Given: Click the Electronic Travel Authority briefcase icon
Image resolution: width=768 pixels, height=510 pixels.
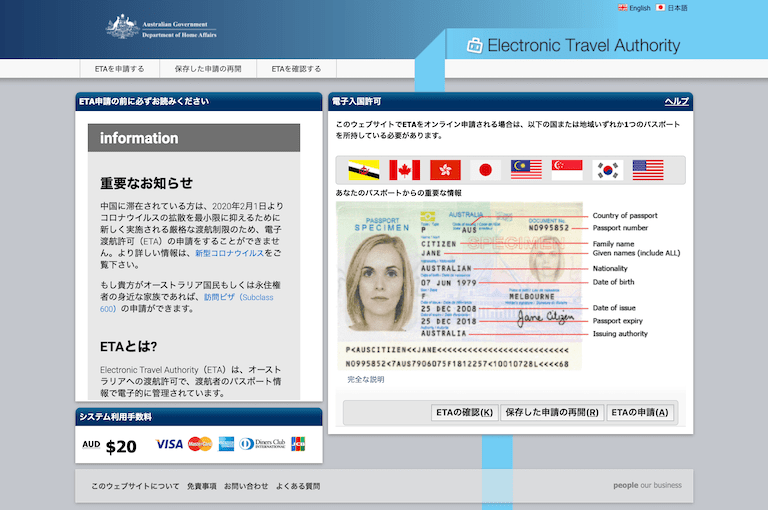Looking at the screenshot, I should click(x=474, y=46).
